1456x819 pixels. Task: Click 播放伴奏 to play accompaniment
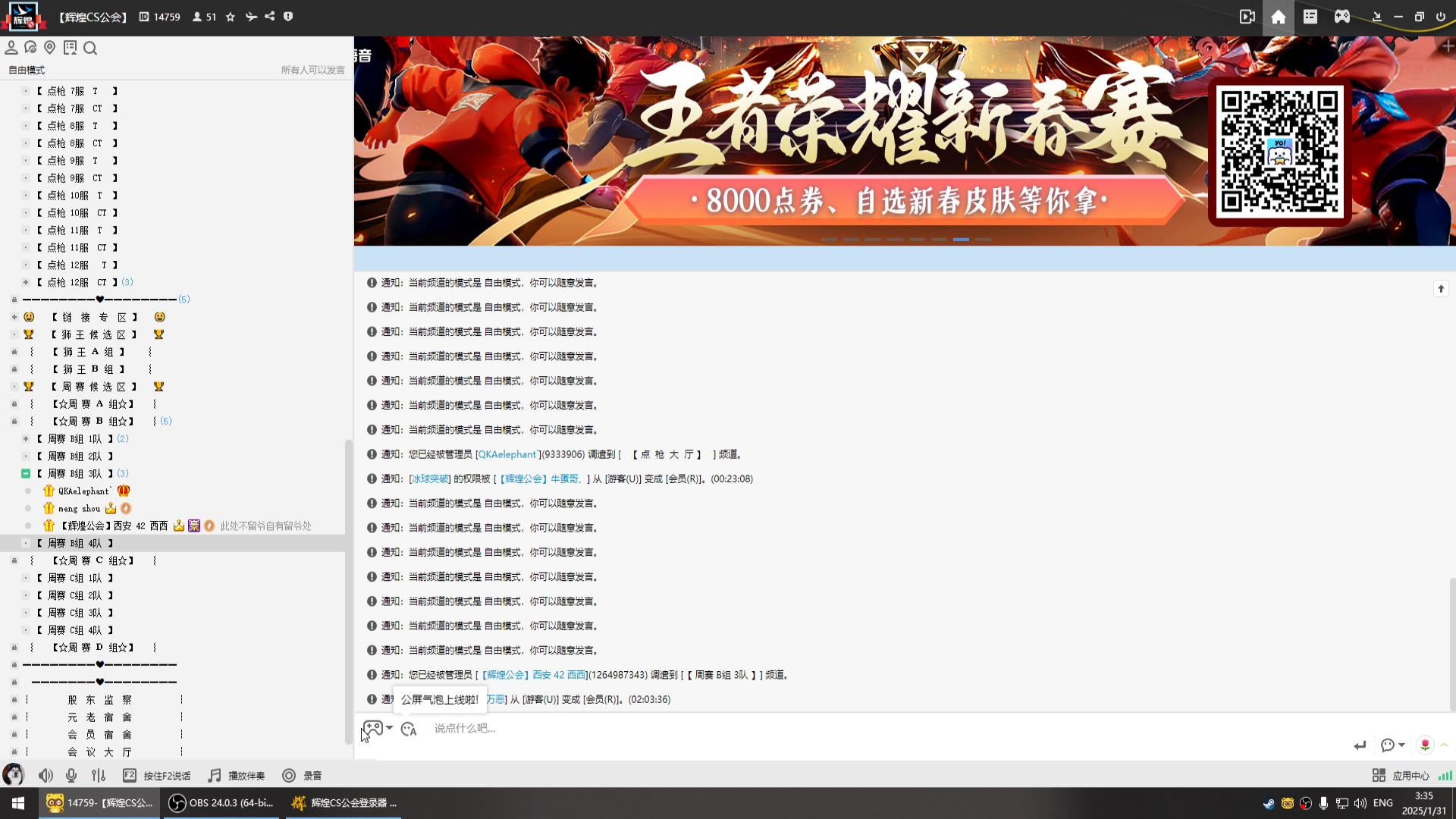[237, 776]
